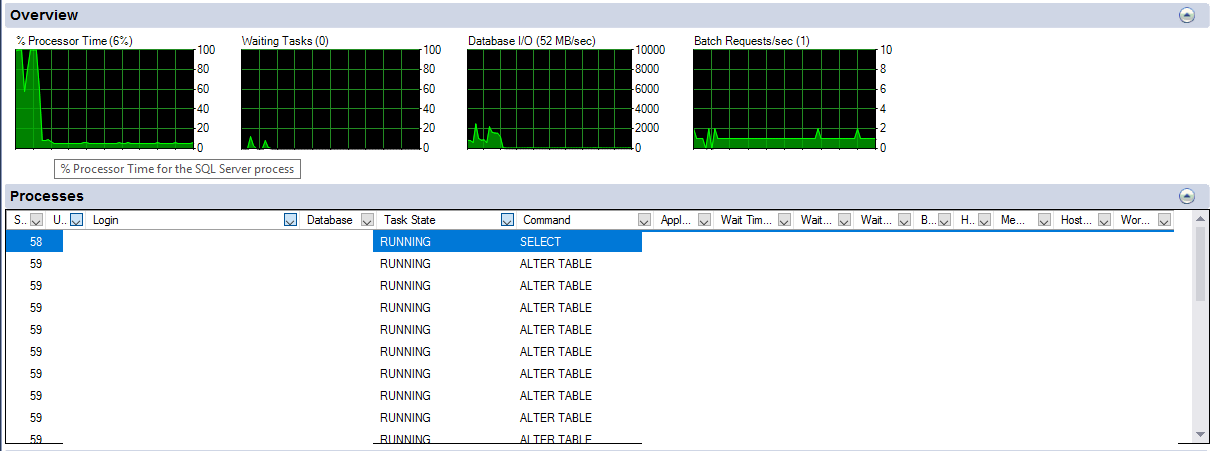The width and height of the screenshot is (1212, 451).
Task: Select the Batch Requests/sec graph
Action: tap(783, 99)
